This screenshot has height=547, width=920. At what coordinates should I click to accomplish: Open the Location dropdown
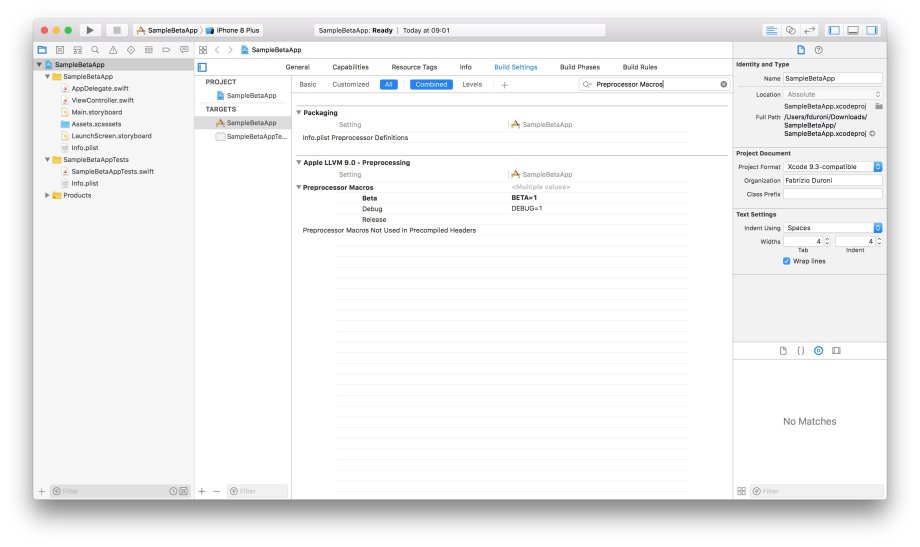833,94
